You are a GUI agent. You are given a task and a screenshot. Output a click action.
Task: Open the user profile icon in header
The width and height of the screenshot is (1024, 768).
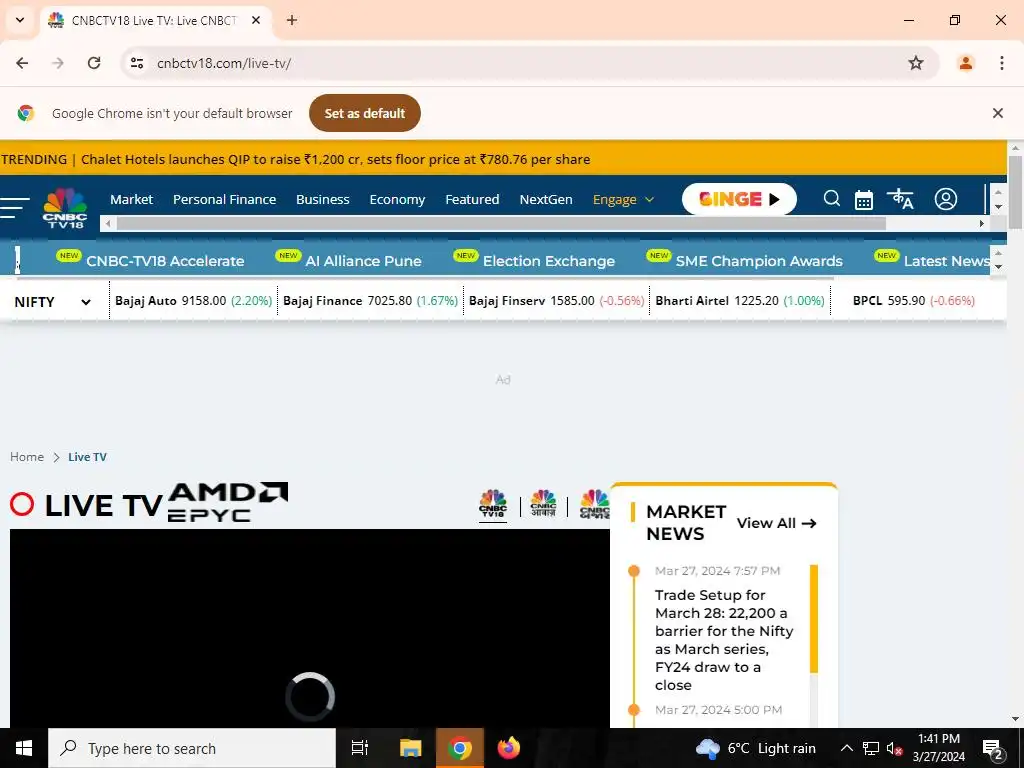point(945,199)
